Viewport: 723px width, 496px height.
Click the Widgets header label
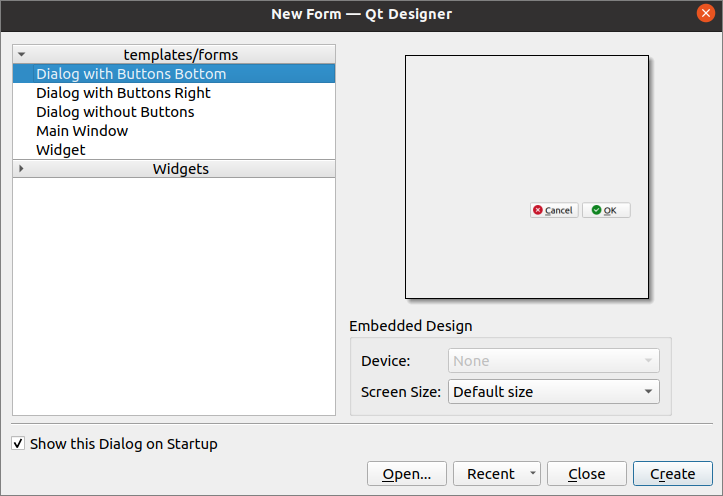tap(181, 169)
